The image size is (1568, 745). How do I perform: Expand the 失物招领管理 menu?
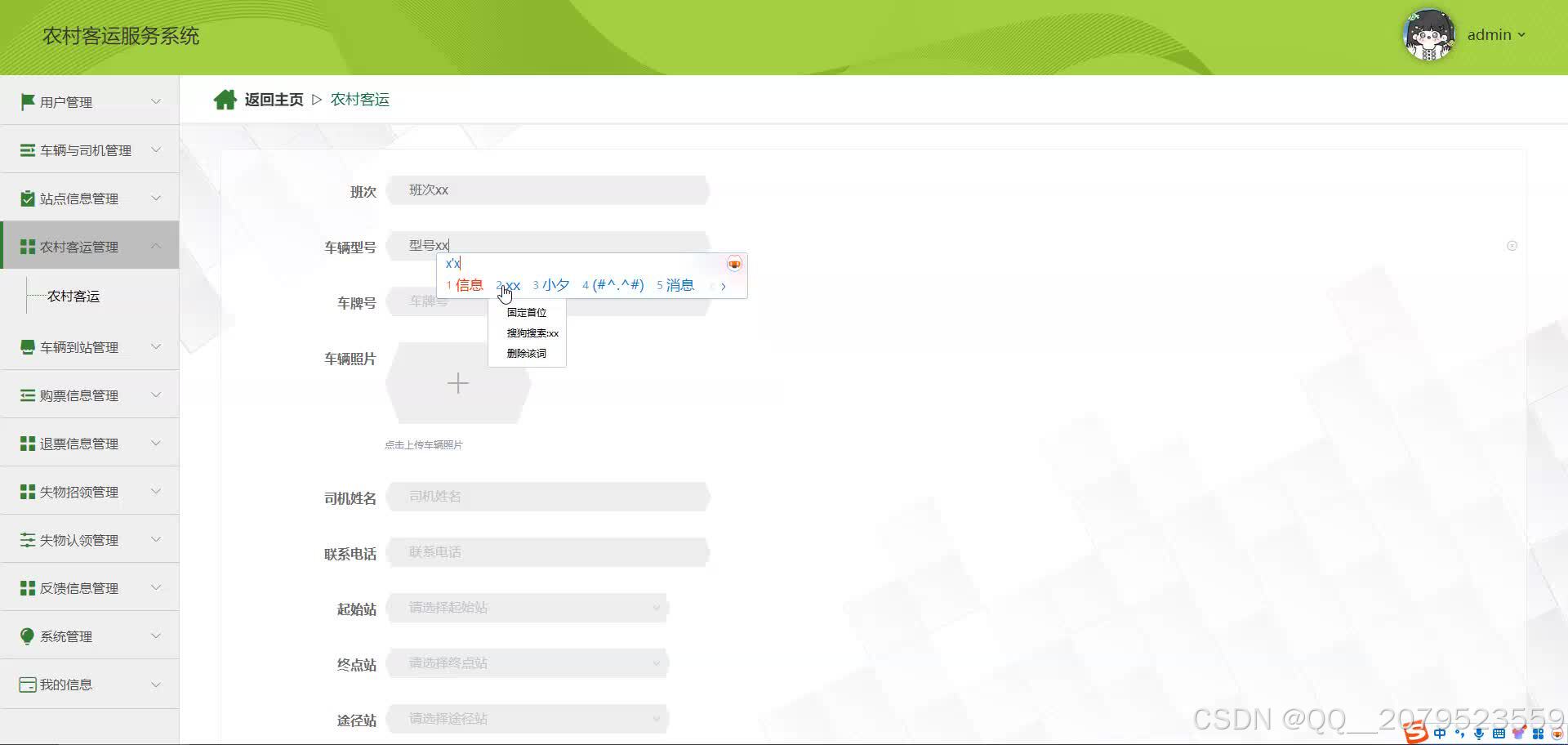coord(156,491)
